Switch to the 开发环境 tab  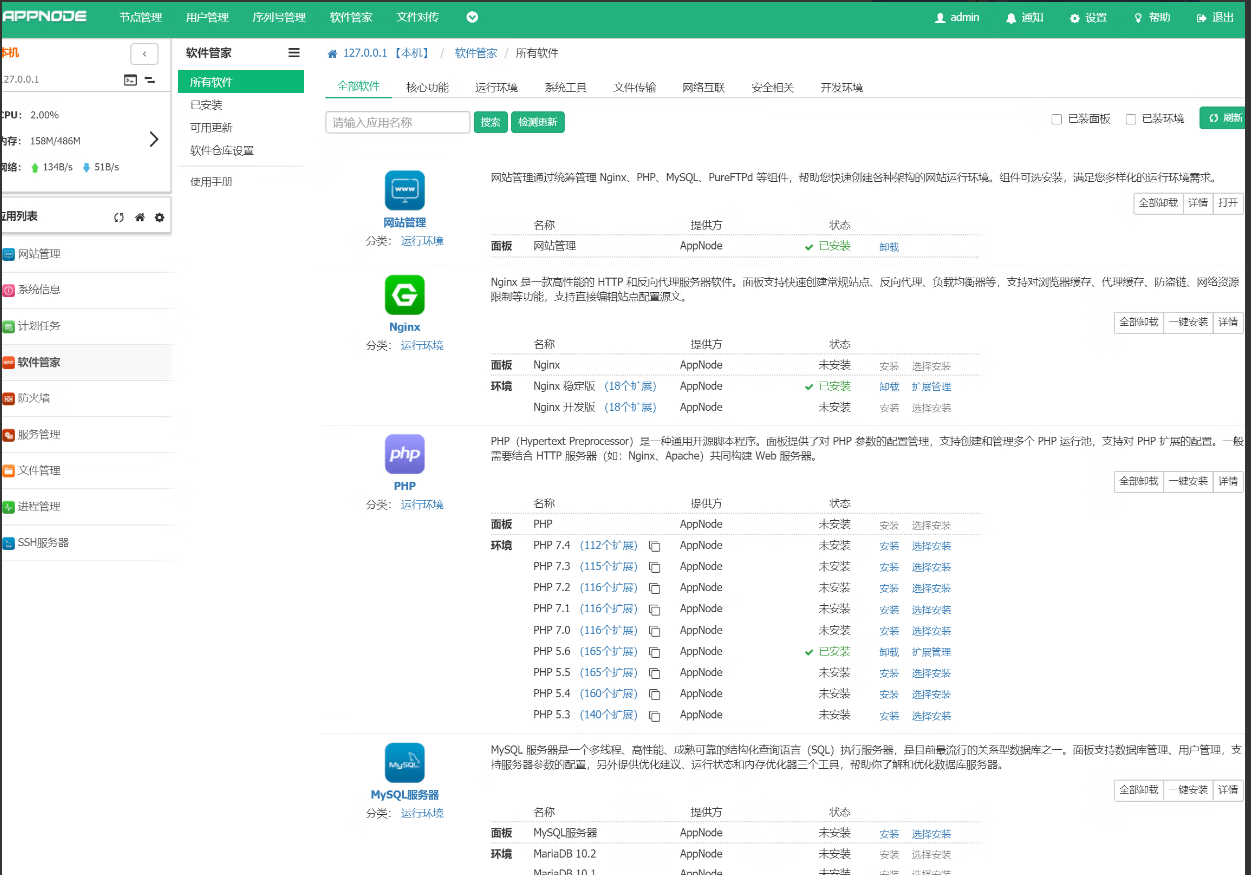(x=841, y=87)
